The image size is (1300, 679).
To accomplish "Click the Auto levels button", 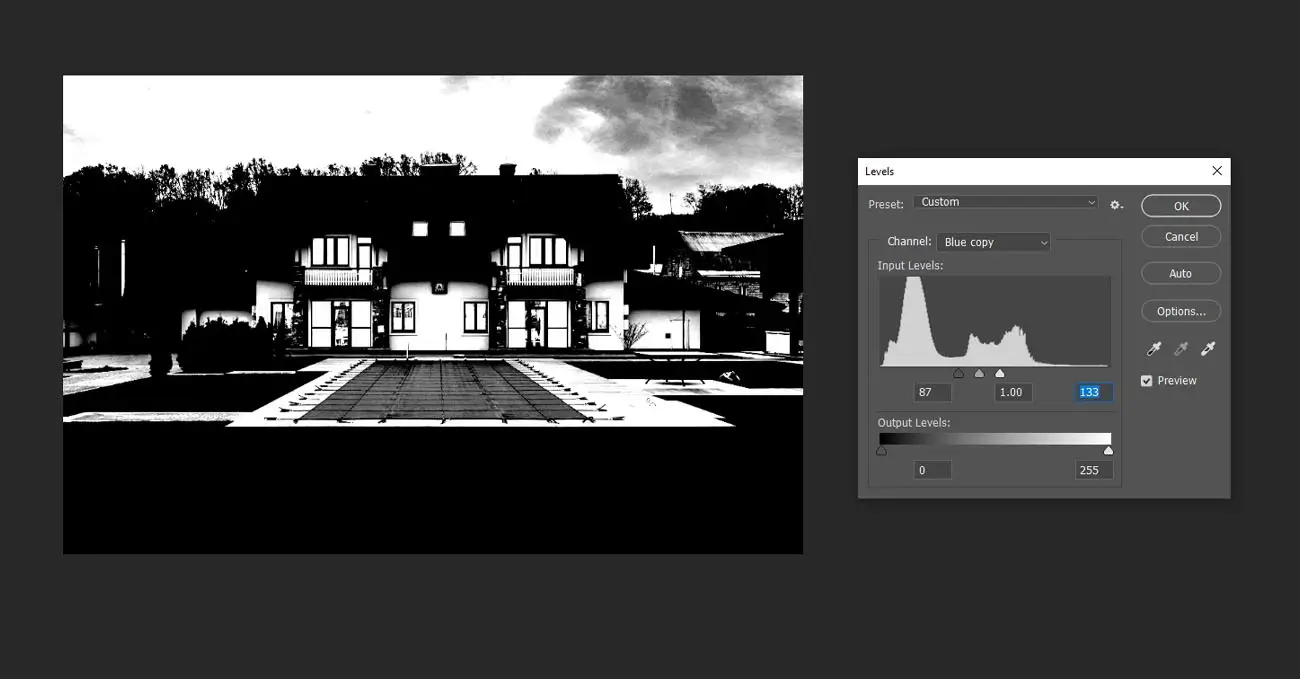I will (x=1181, y=274).
